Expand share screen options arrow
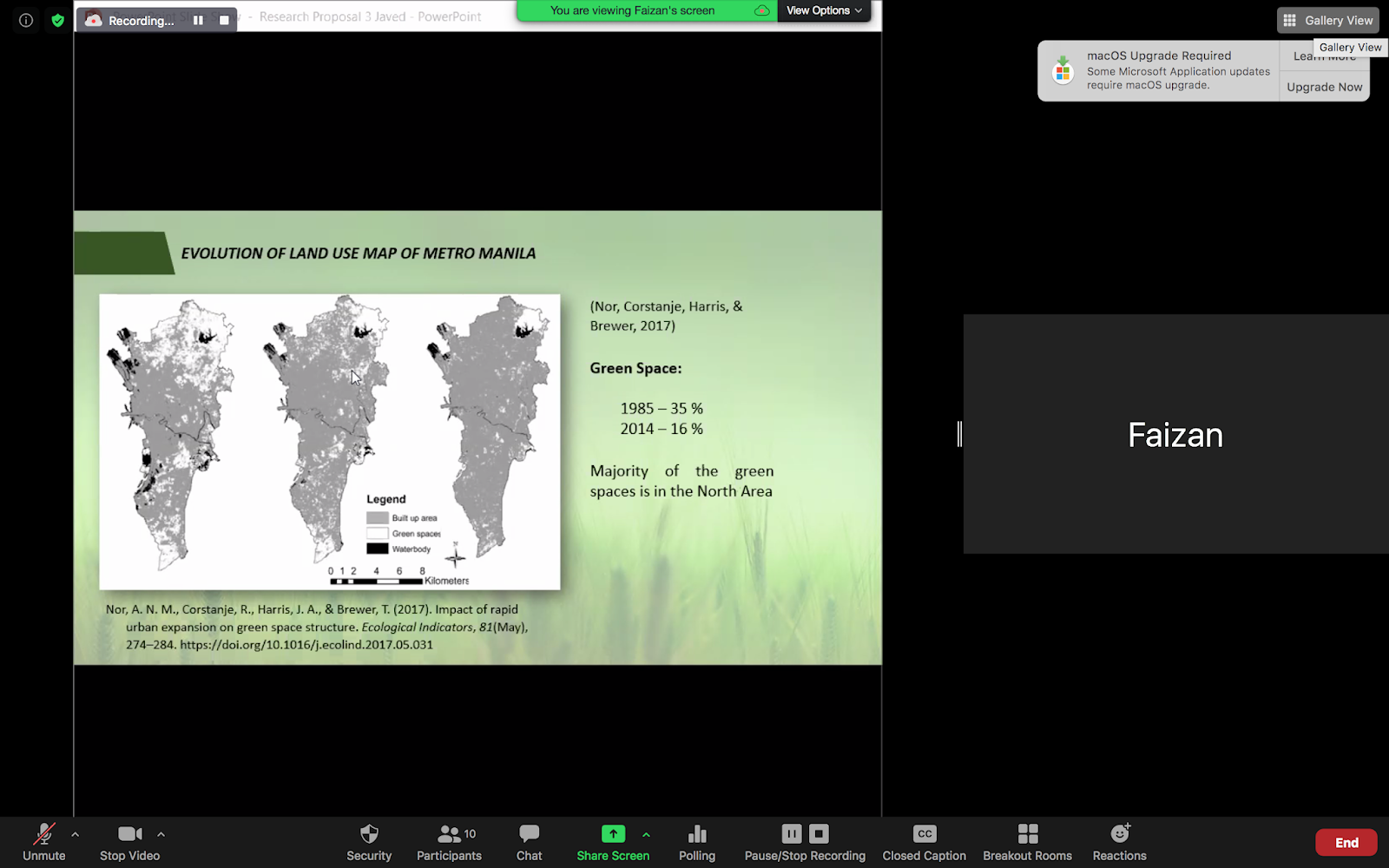 (646, 834)
